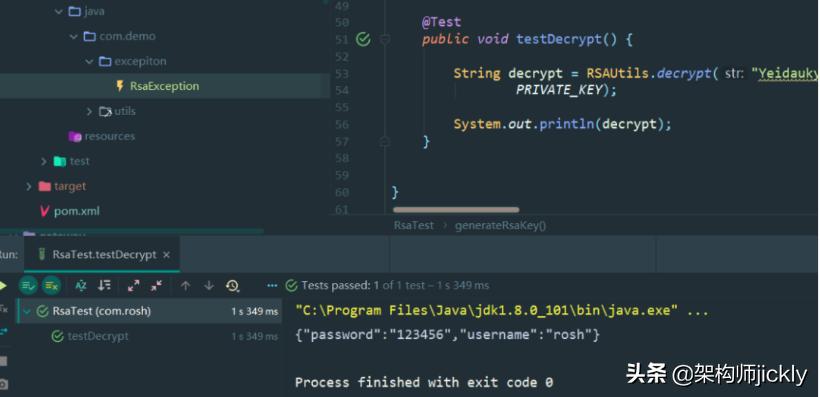Open the RsaException class file
Viewport: 820px width, 397px height.
tap(164, 86)
